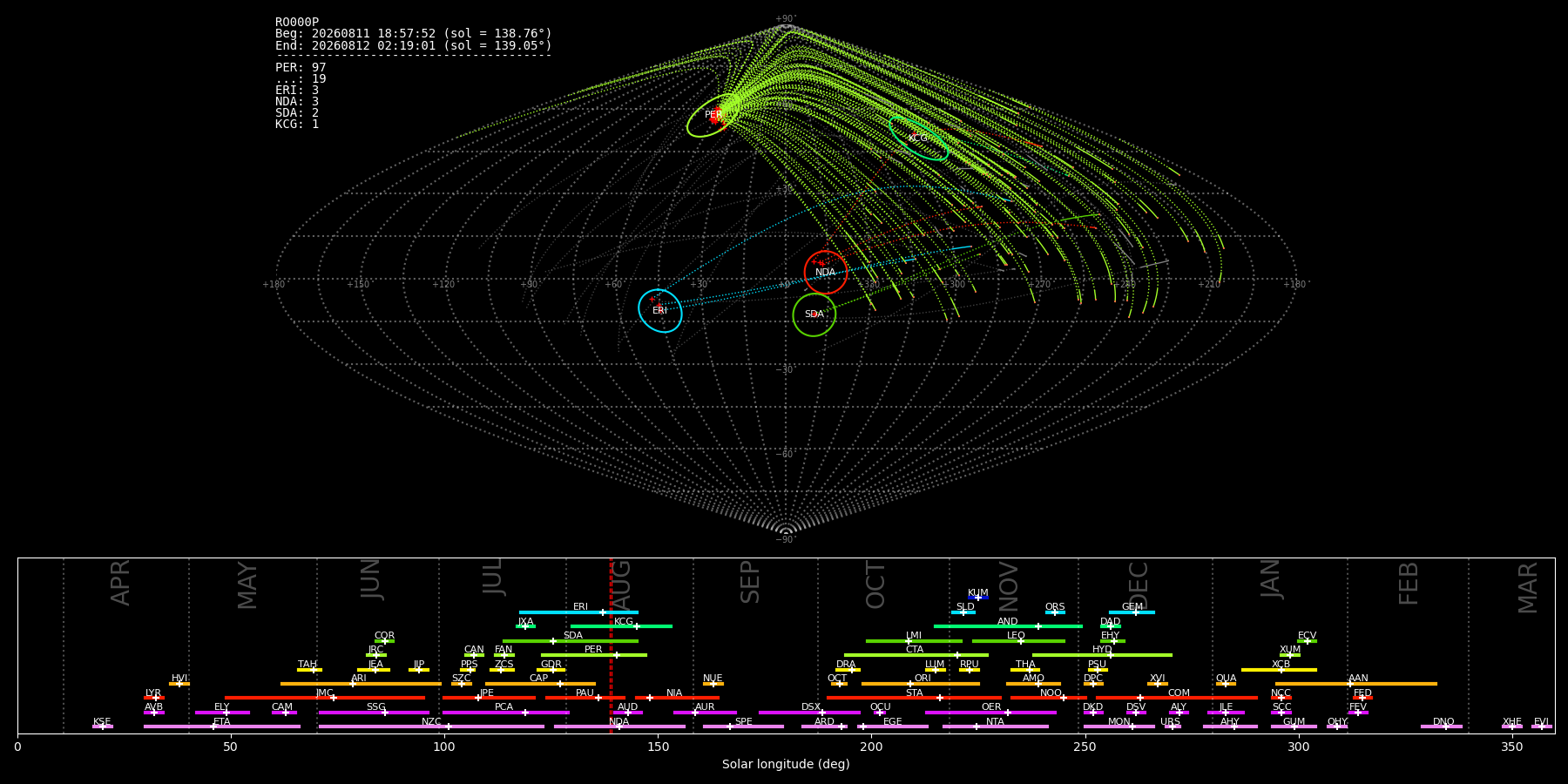Image resolution: width=1568 pixels, height=784 pixels.
Task: Click the CTA shower bar
Action: tap(916, 655)
